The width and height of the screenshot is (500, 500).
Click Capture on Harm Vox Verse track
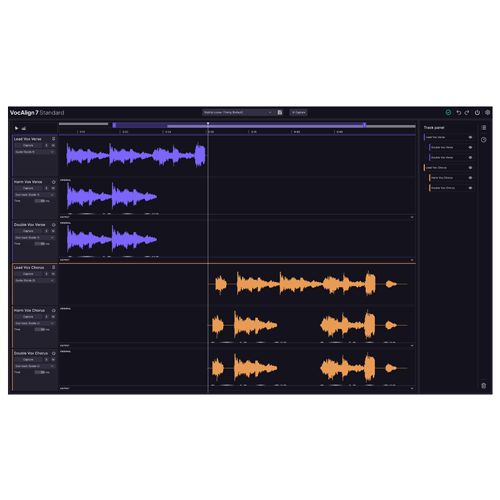28,188
